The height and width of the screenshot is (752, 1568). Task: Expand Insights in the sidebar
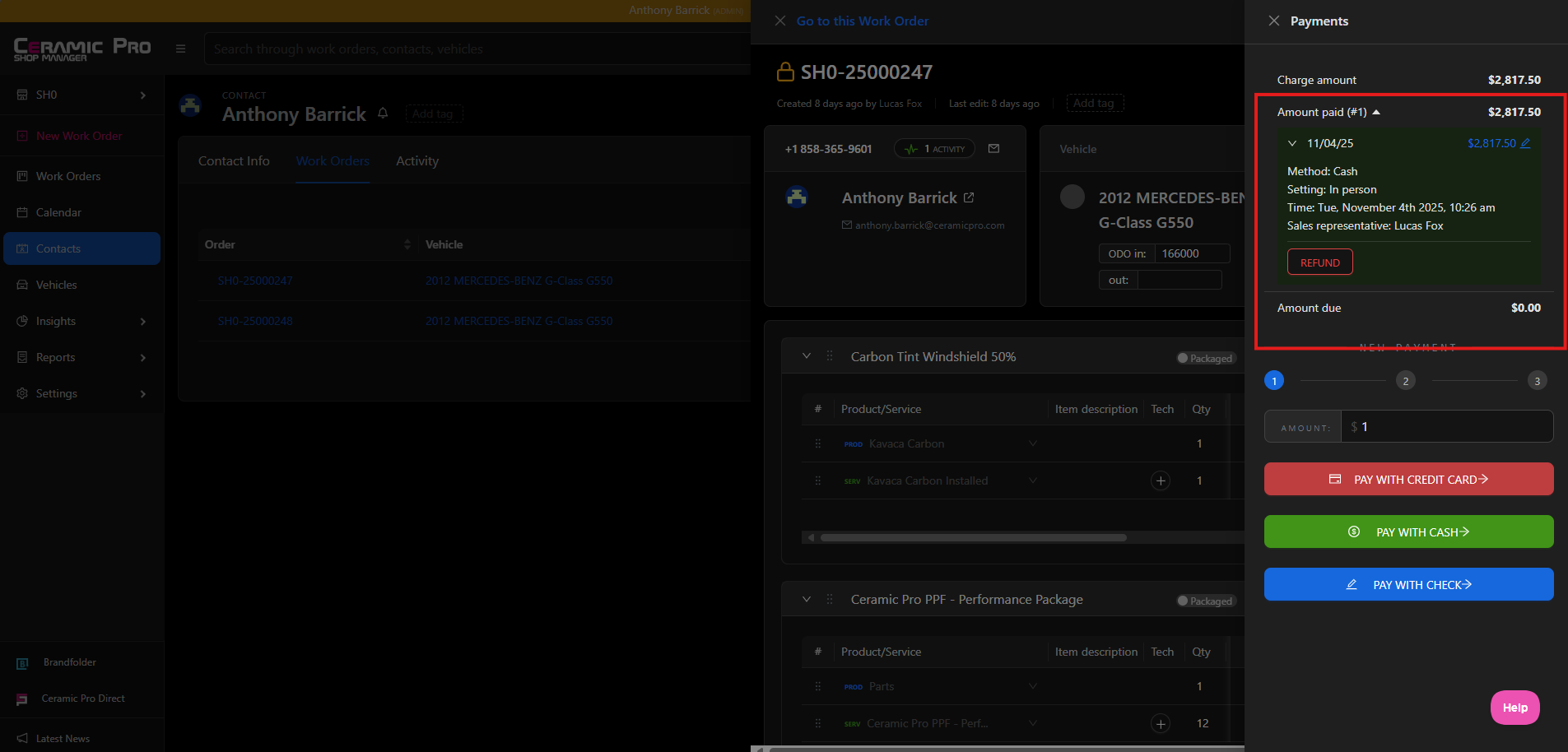[82, 321]
